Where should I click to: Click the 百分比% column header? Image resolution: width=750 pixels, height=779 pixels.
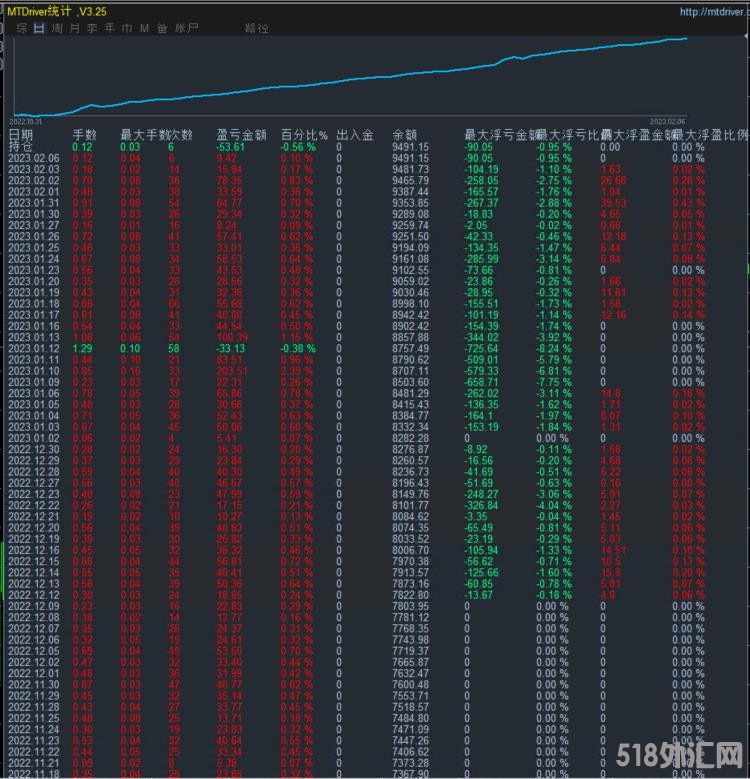[303, 134]
